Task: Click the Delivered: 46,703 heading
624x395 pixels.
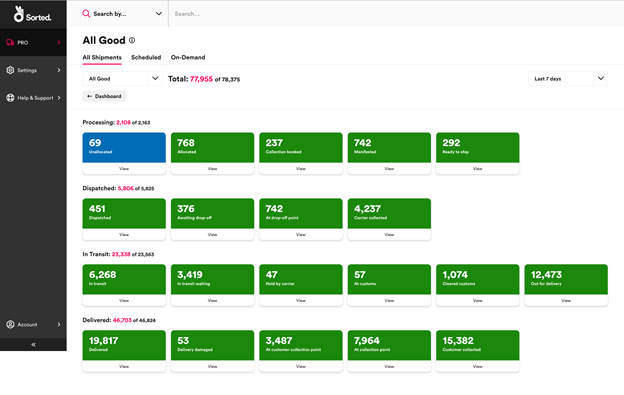Action: coord(119,320)
